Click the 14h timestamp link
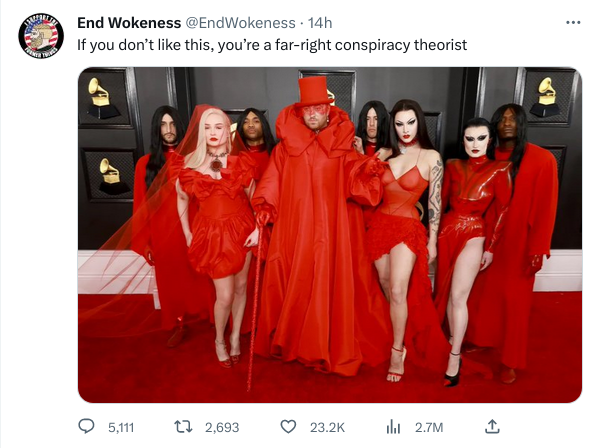This screenshot has width=598, height=448. click(320, 23)
